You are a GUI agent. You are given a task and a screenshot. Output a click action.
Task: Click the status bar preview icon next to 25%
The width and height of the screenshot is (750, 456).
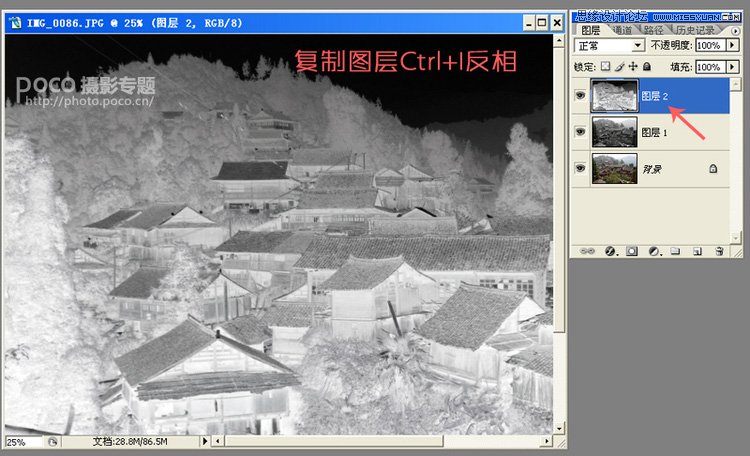point(52,442)
